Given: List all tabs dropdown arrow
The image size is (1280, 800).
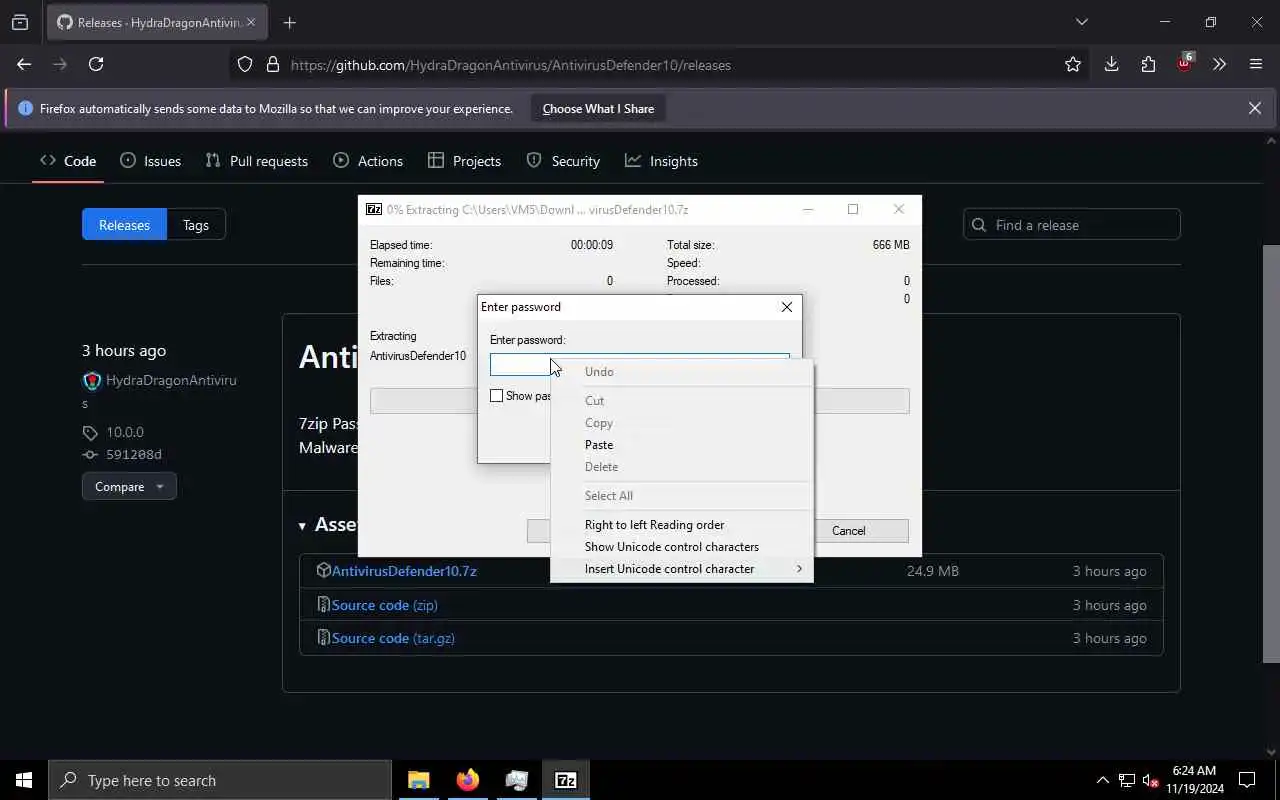Looking at the screenshot, I should coord(1081,22).
